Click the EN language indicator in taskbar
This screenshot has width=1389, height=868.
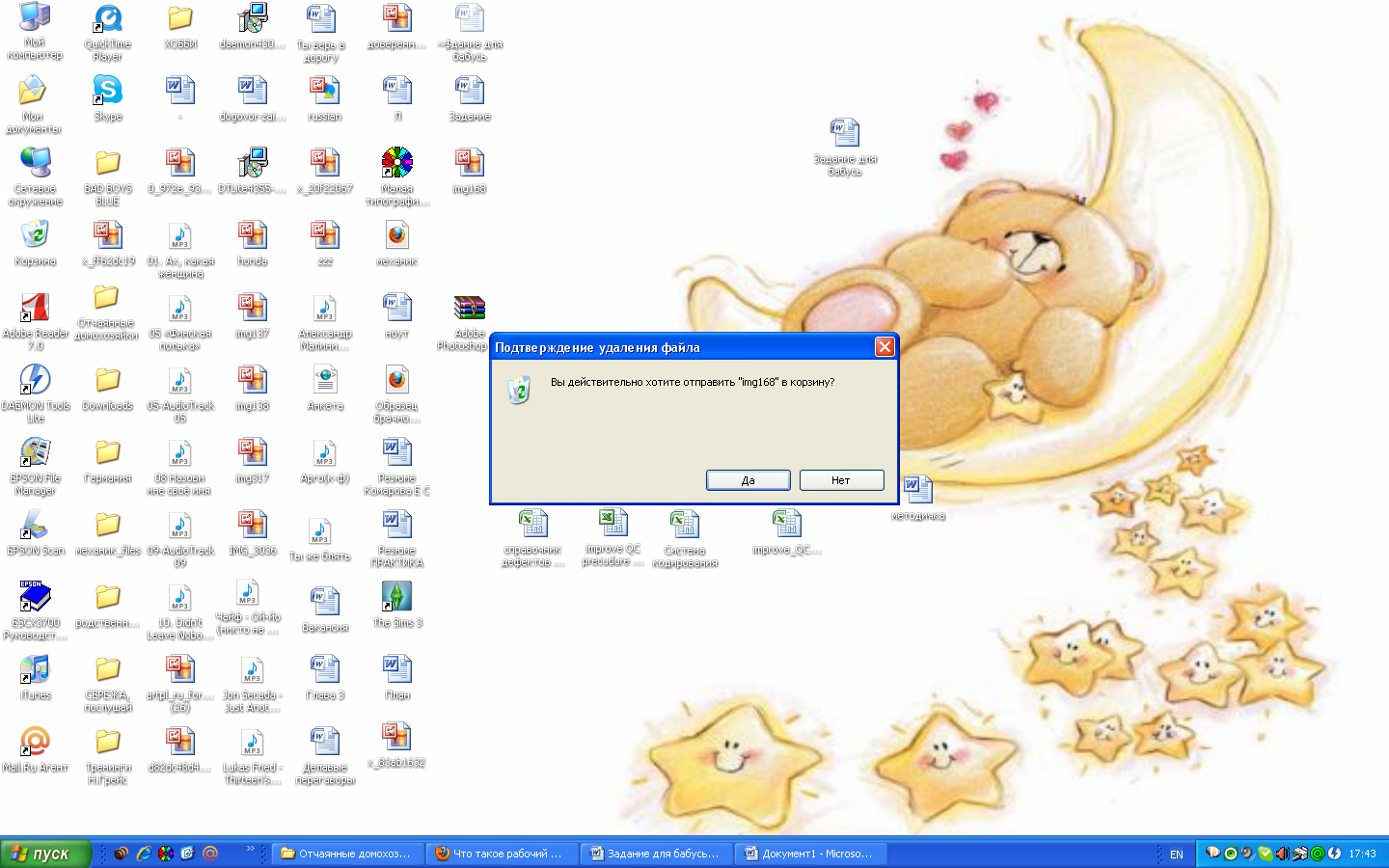coord(1176,854)
